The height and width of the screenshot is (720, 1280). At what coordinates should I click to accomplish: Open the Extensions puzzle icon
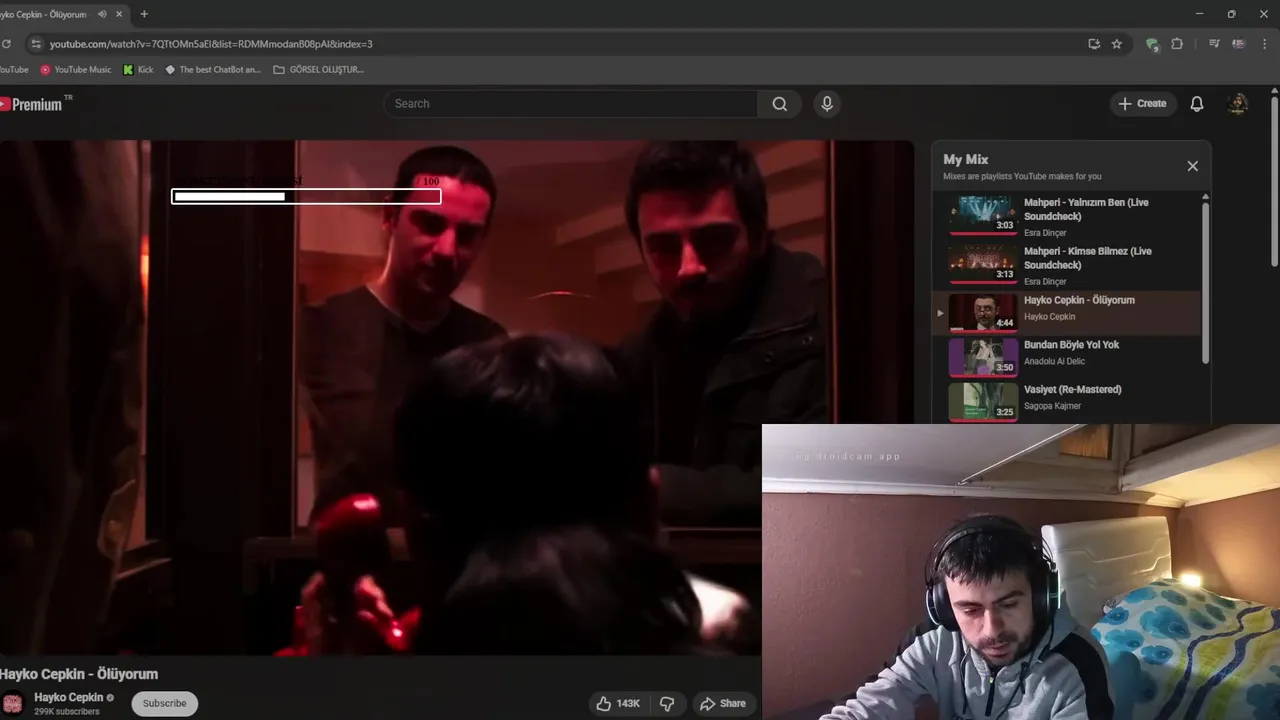(1177, 44)
